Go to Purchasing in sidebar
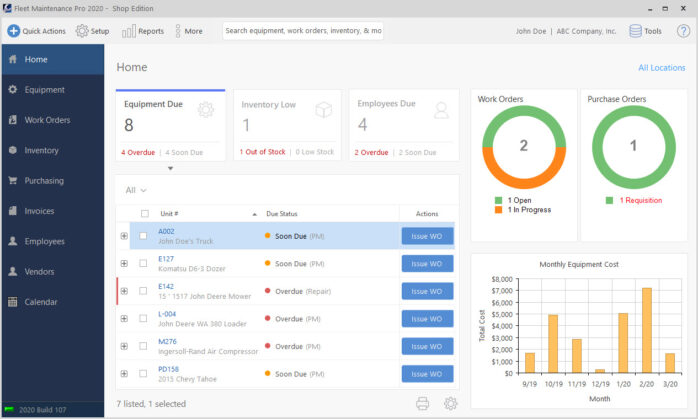 (44, 181)
